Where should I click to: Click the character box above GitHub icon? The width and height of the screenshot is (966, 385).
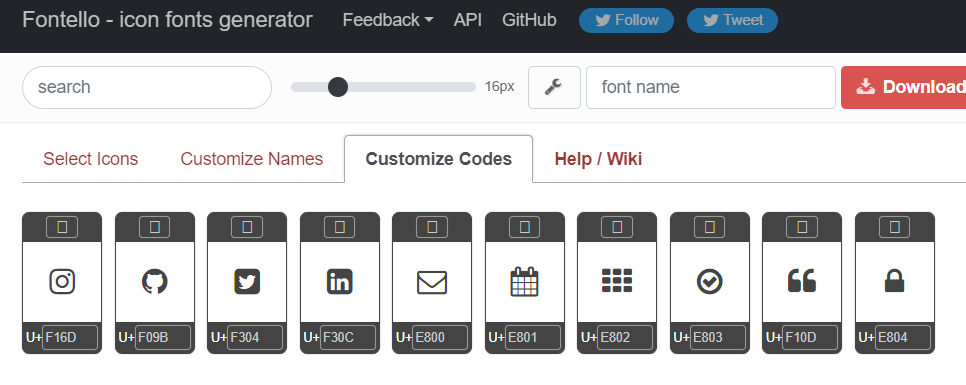pyautogui.click(x=155, y=227)
